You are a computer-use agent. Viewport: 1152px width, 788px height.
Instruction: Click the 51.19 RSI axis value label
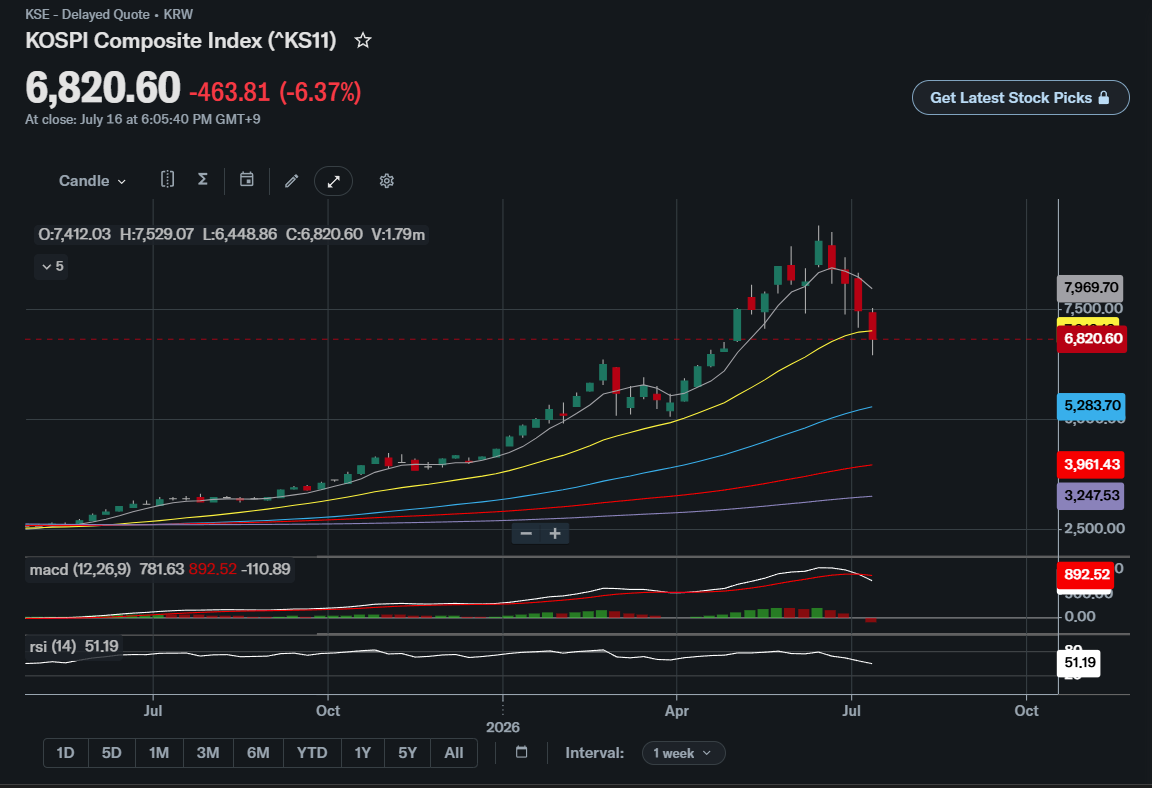coord(1079,662)
